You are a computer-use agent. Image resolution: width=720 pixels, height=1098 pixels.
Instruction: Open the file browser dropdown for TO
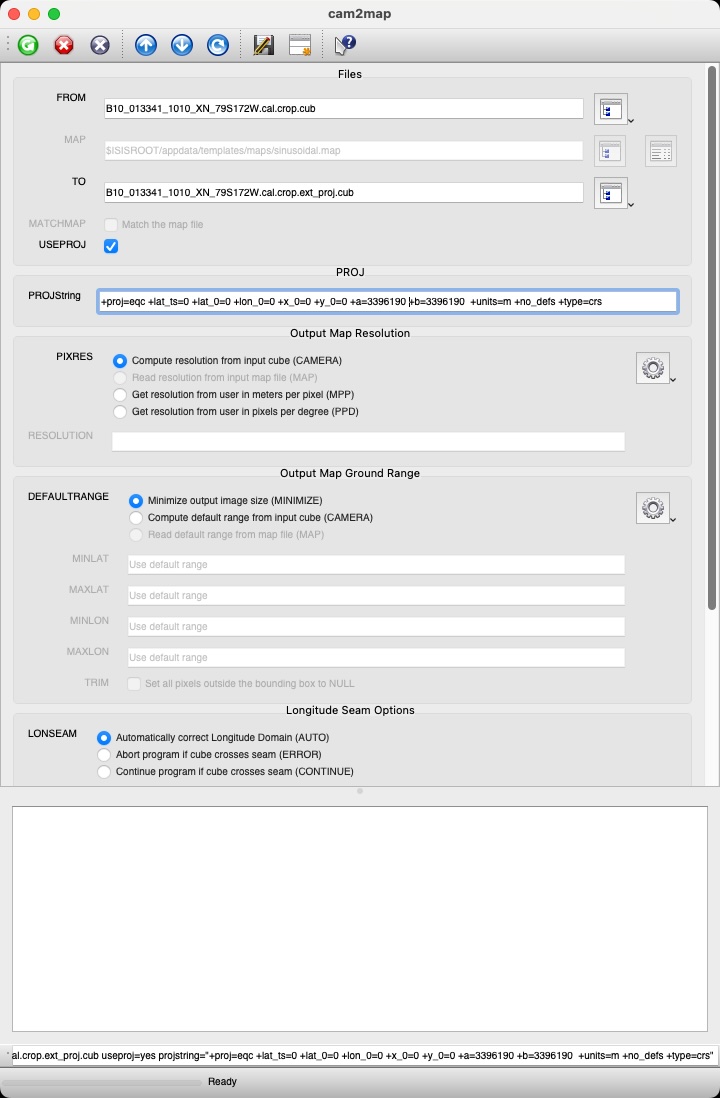pyautogui.click(x=611, y=192)
